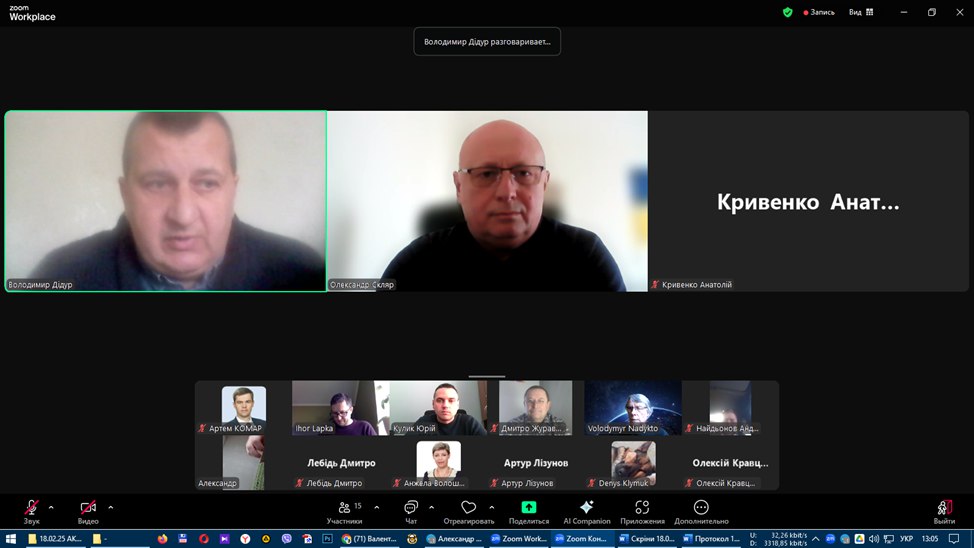974x548 pixels.
Task: Open Word document Протокол 1... in taskbar
Action: (711, 539)
